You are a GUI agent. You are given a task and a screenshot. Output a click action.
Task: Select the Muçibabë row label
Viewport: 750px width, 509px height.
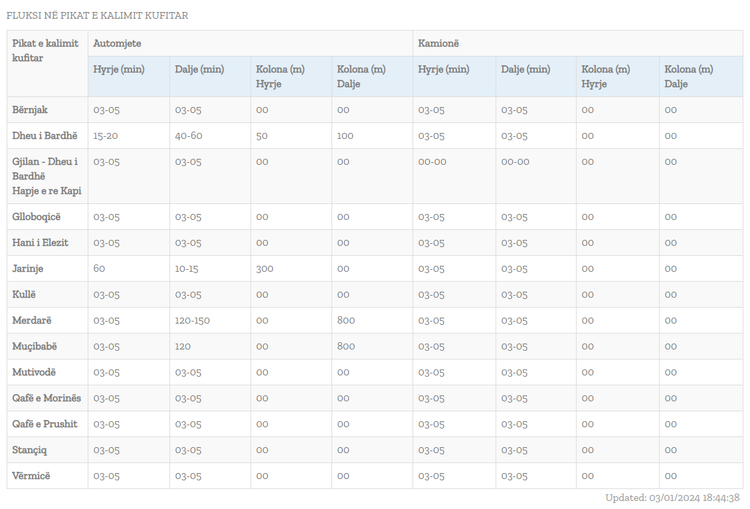pos(34,346)
